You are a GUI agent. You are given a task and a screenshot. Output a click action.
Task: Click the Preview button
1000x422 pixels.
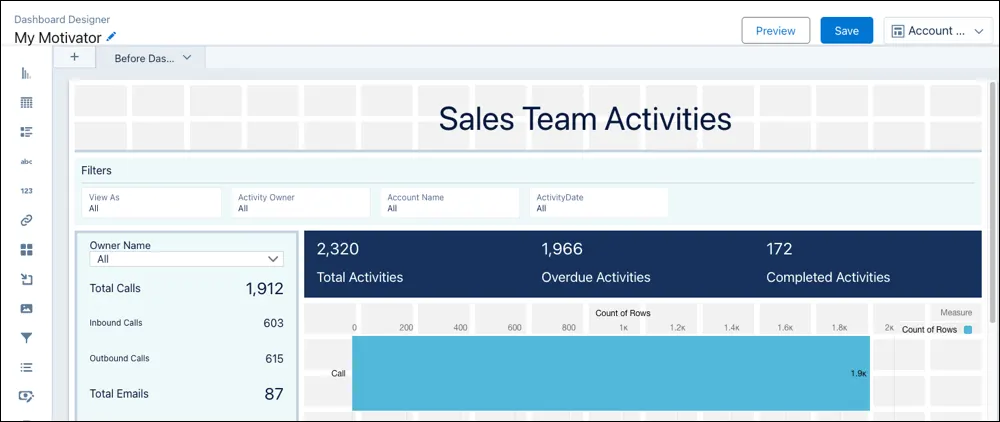pyautogui.click(x=776, y=31)
